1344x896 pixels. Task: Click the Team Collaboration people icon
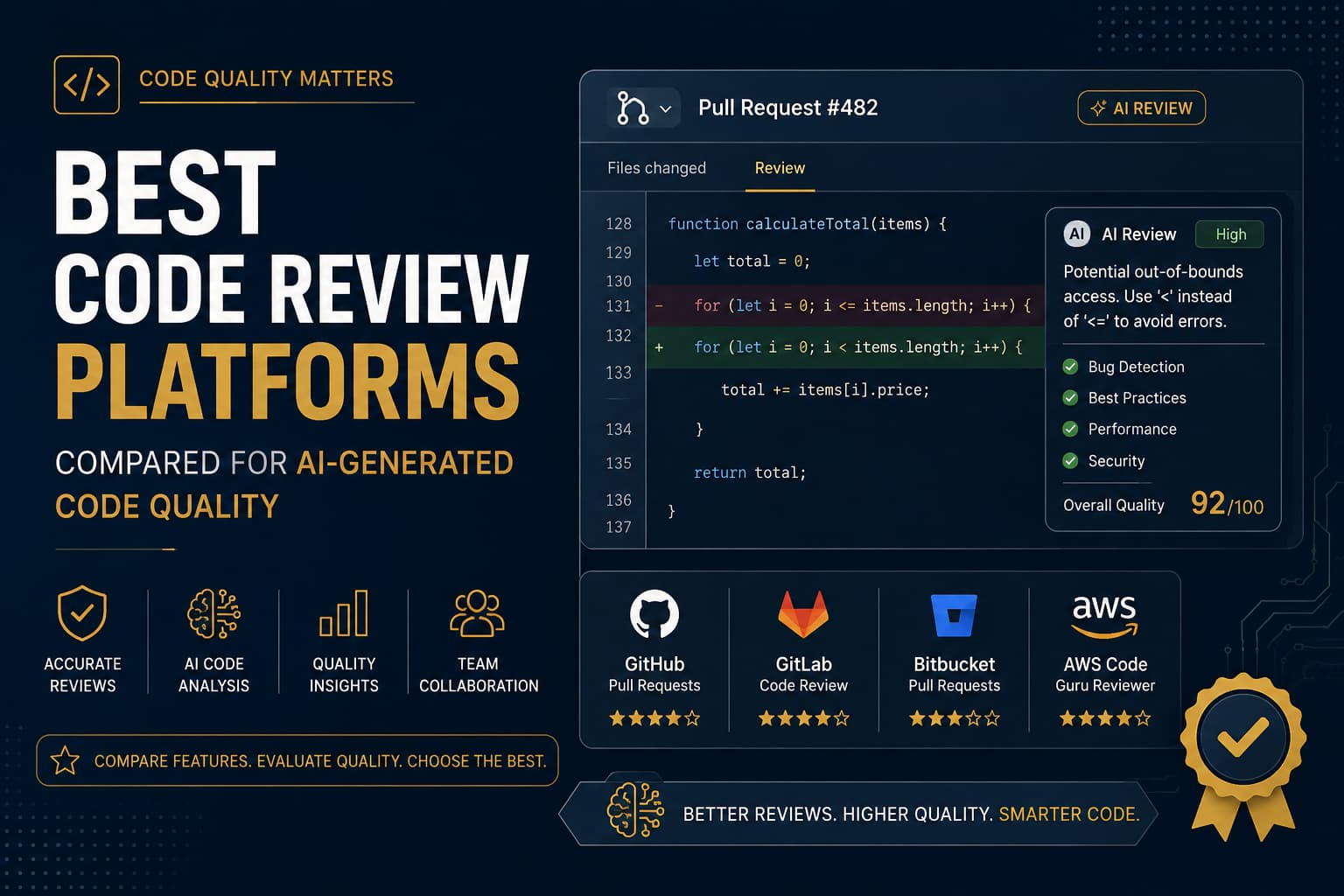click(x=478, y=612)
